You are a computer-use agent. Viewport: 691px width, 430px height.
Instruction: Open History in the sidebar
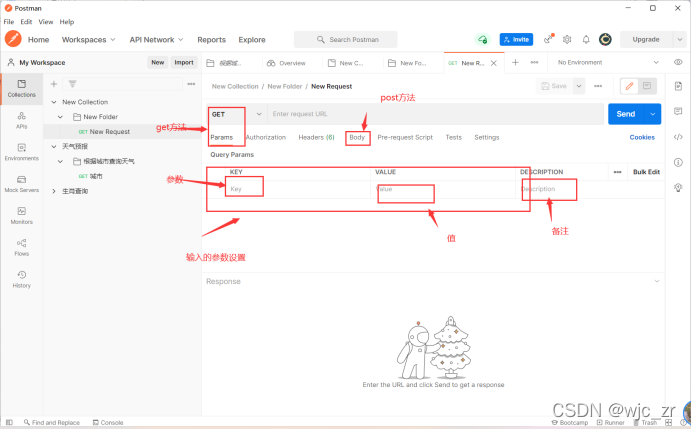(22, 279)
